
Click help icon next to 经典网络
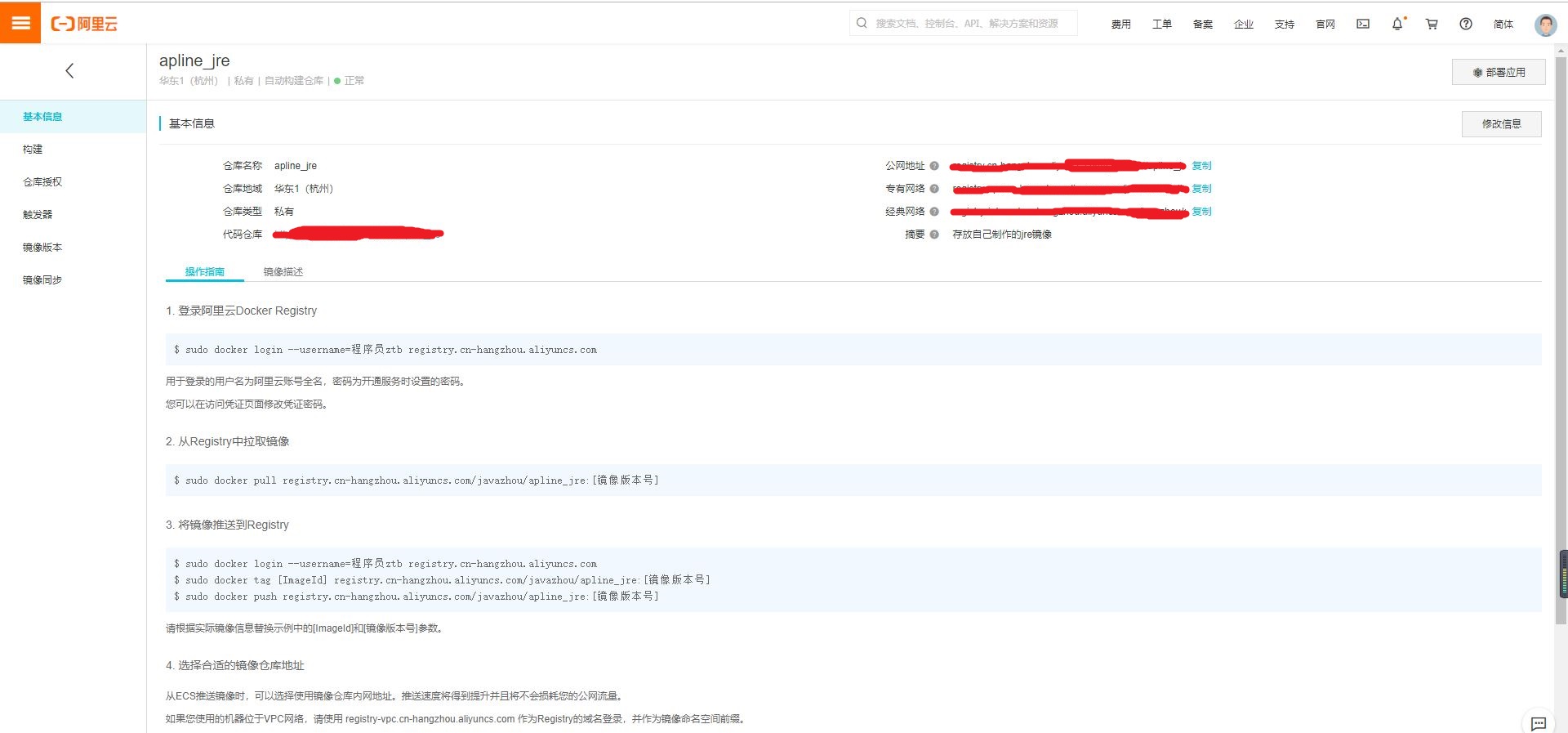[x=934, y=212]
